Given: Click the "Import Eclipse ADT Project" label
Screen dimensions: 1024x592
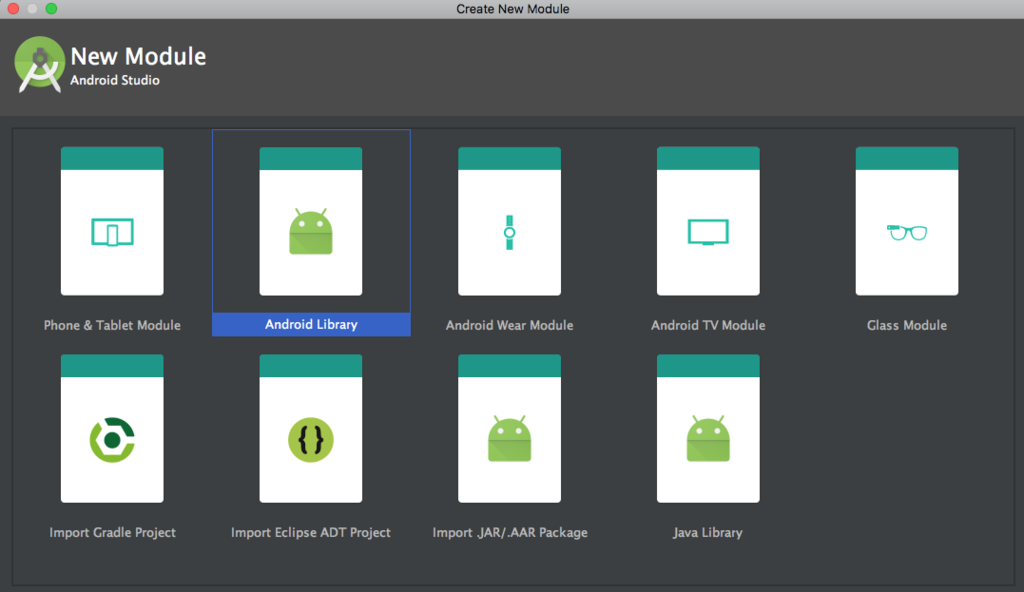Looking at the screenshot, I should pos(311,533).
